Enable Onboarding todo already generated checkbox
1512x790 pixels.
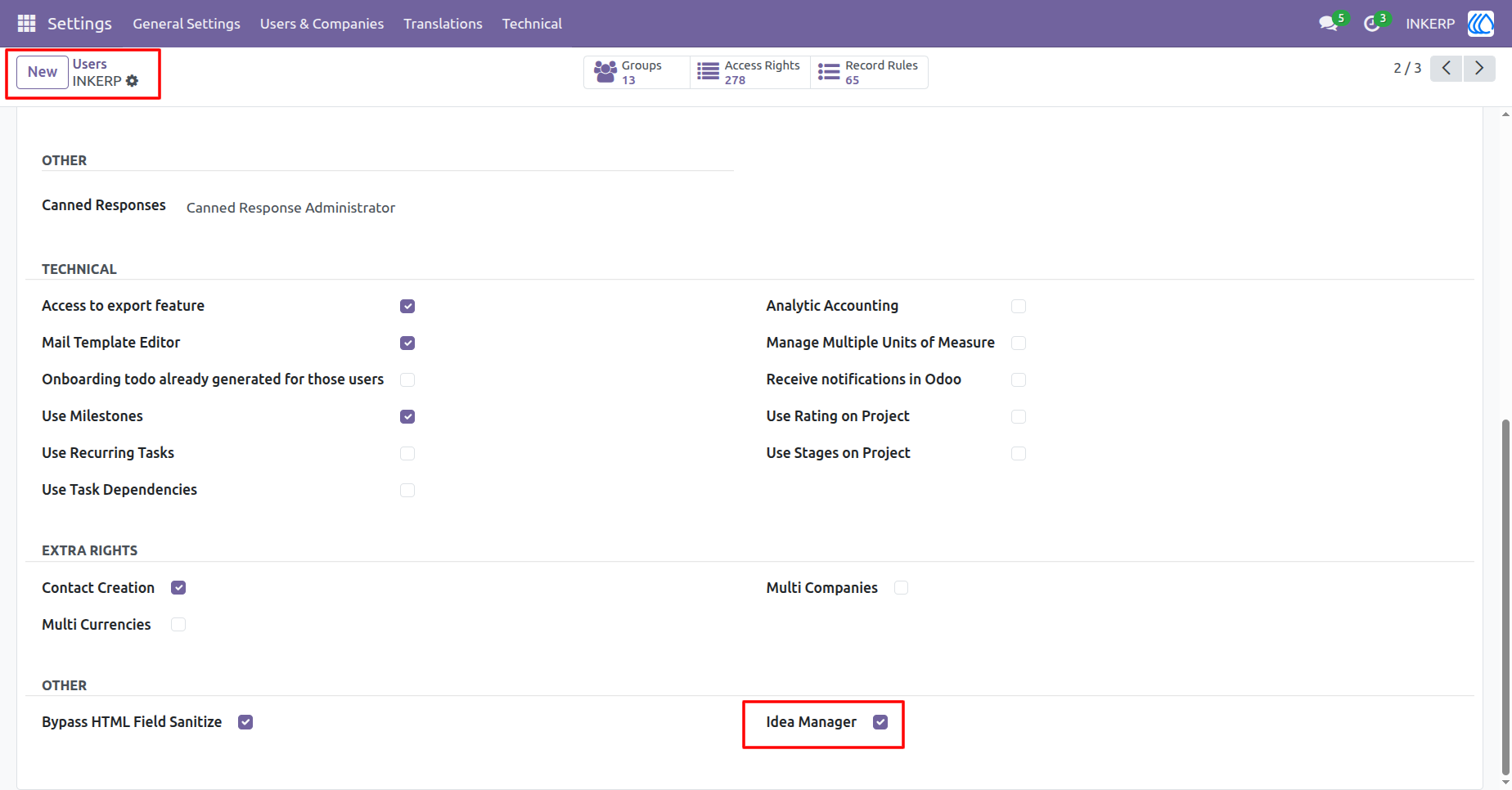(407, 379)
